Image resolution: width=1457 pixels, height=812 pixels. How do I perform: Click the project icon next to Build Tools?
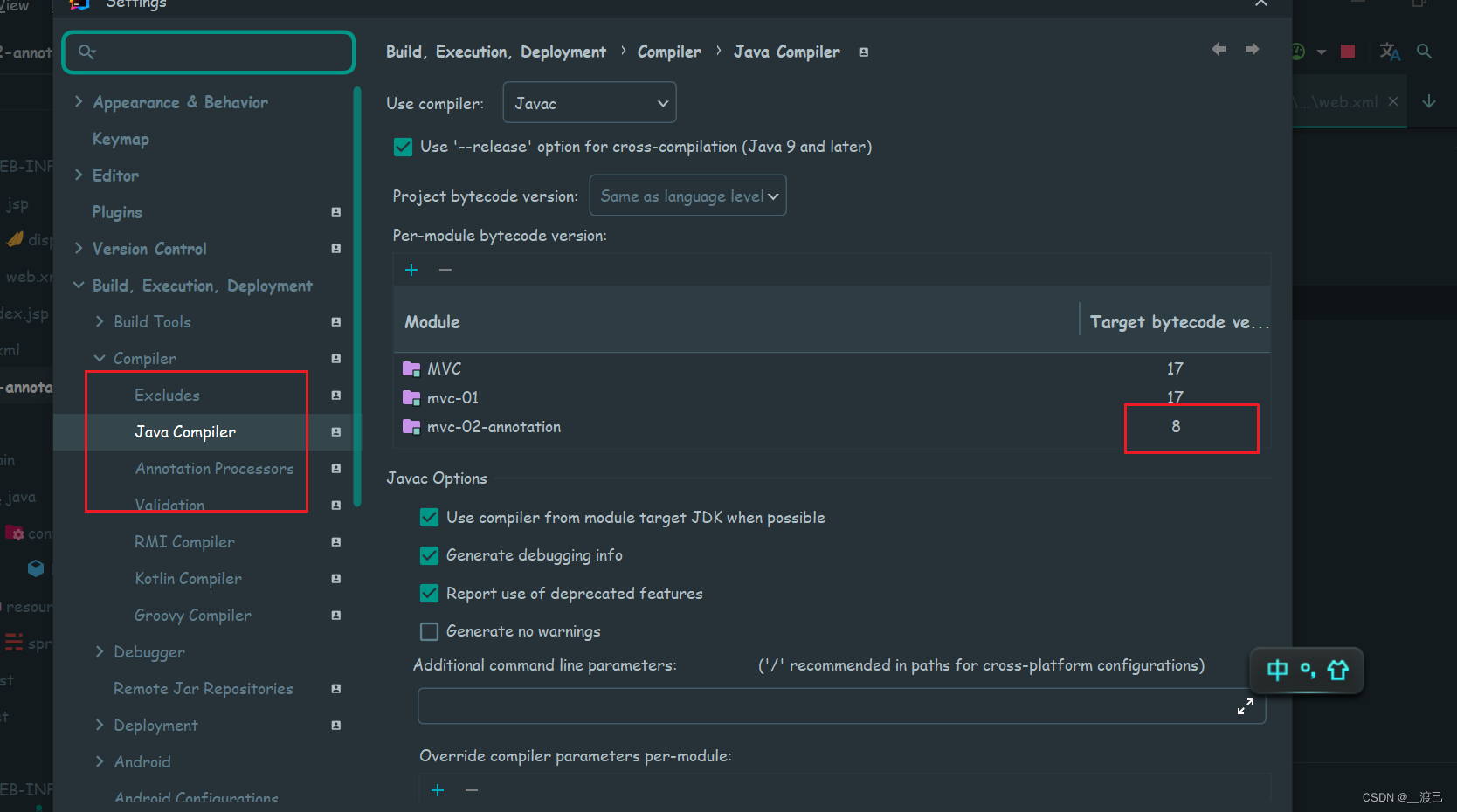[x=336, y=322]
